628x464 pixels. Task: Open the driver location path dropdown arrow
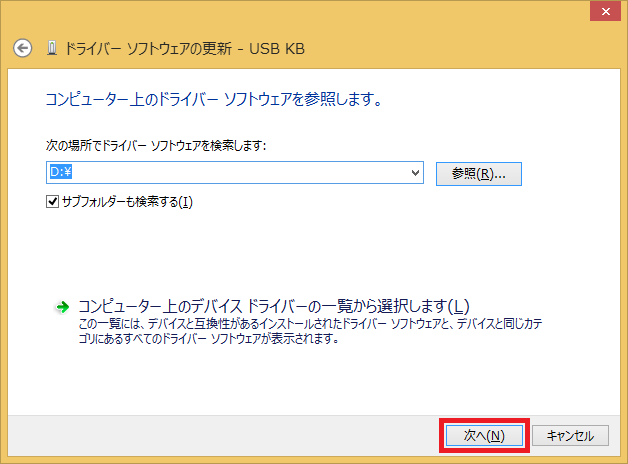[x=416, y=173]
